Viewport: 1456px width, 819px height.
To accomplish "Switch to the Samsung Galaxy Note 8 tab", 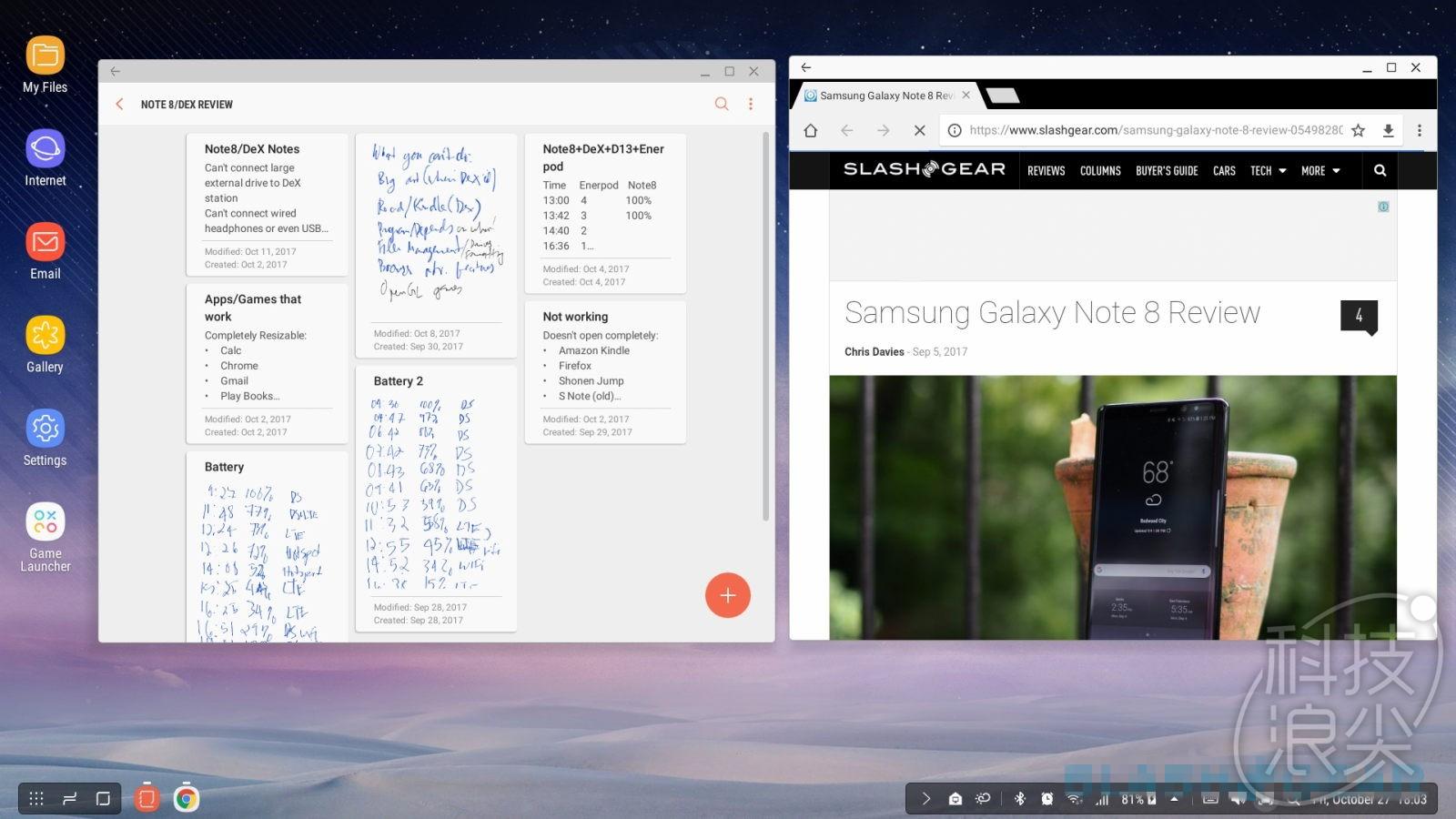I will click(x=880, y=95).
